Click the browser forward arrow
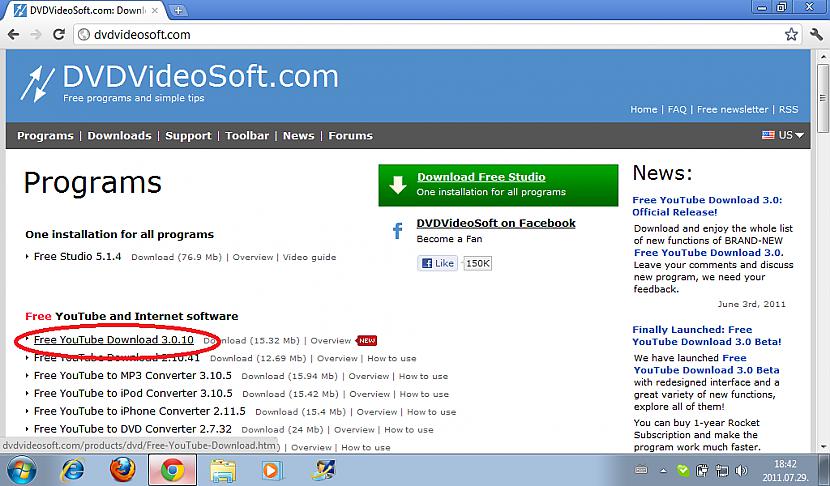The width and height of the screenshot is (830, 486). 35,34
